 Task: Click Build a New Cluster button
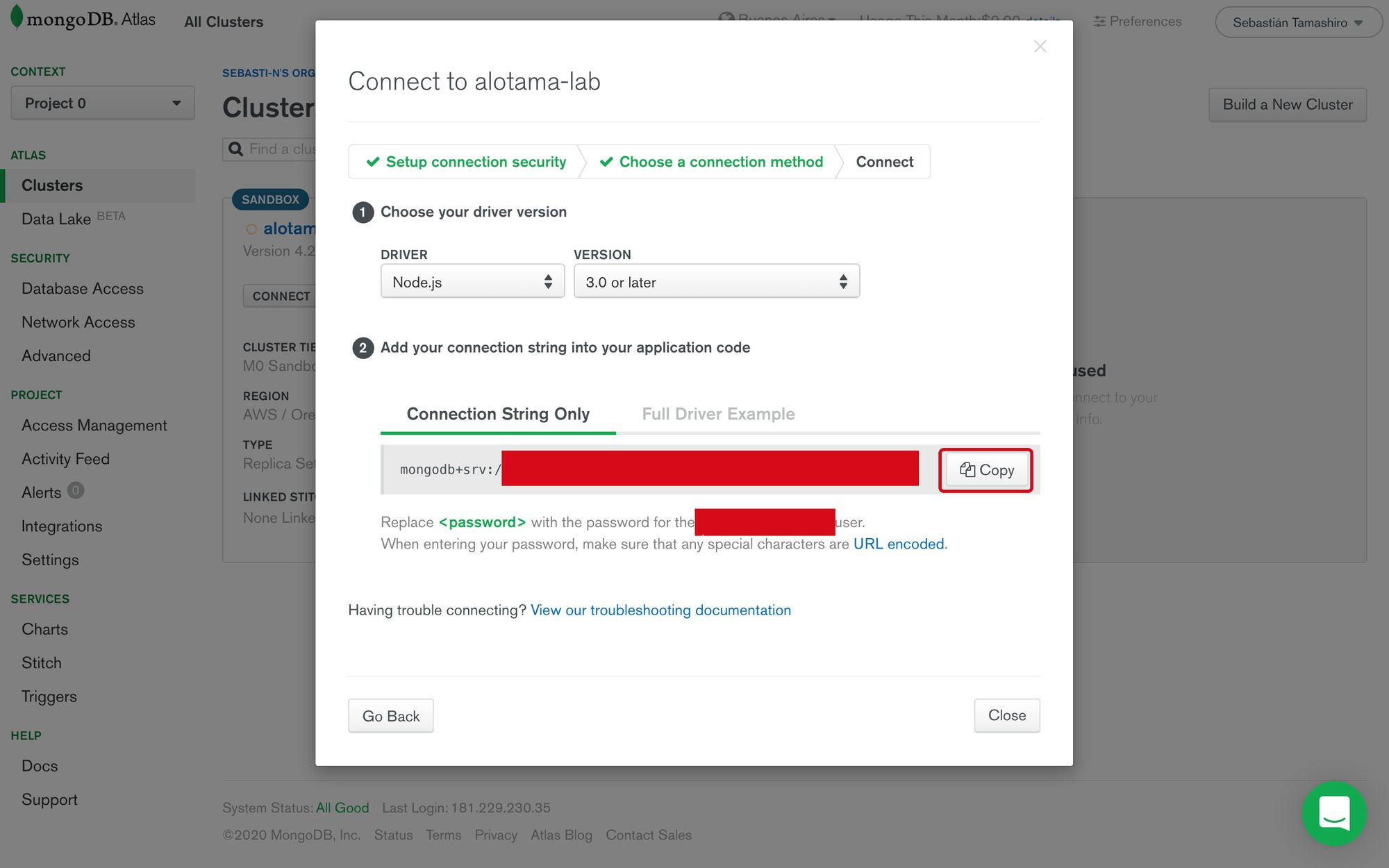coord(1288,104)
